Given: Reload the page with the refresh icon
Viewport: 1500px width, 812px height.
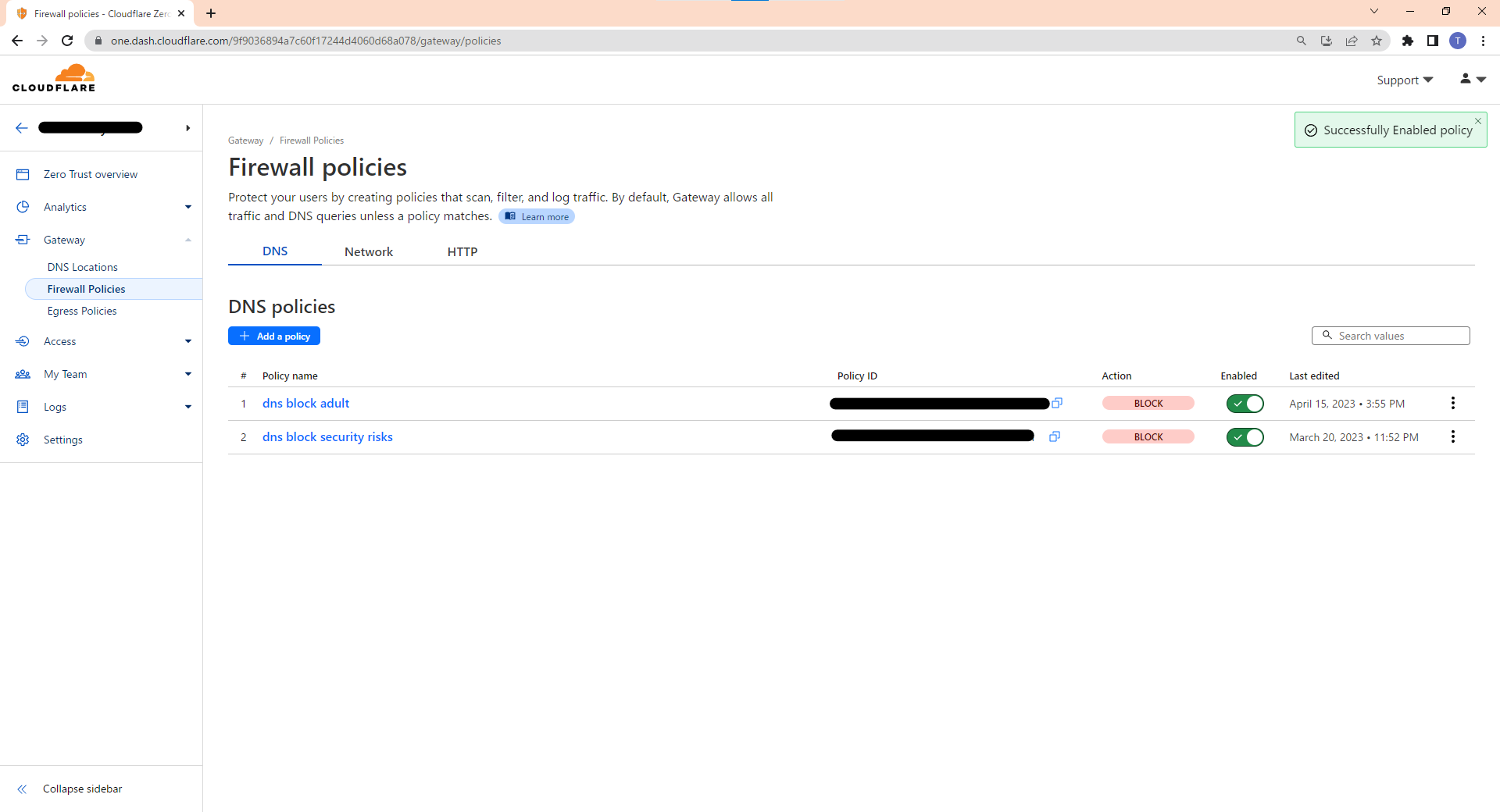Looking at the screenshot, I should [x=67, y=41].
